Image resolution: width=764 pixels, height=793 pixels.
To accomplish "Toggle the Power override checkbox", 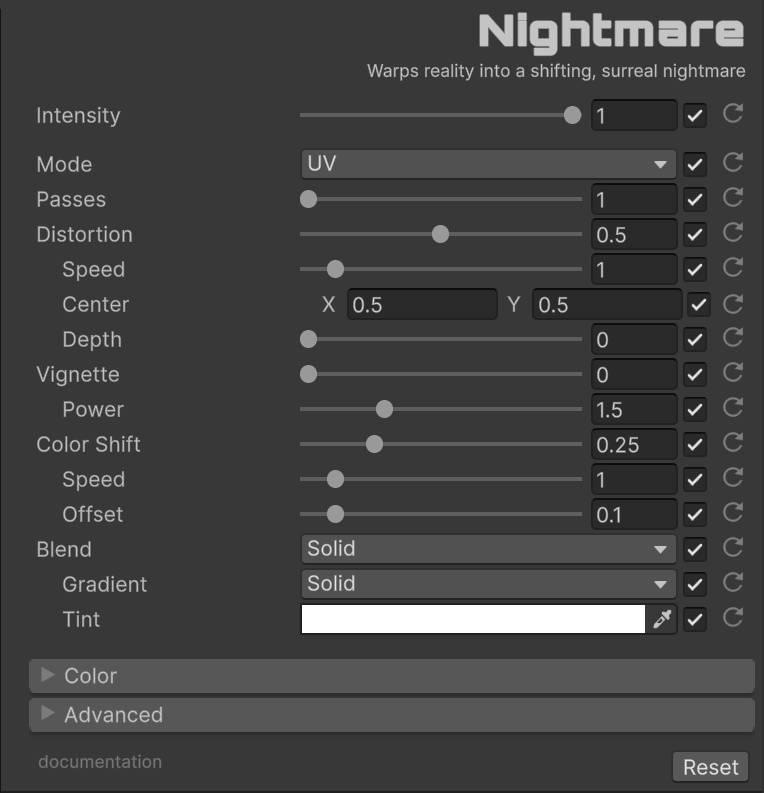I will point(695,409).
